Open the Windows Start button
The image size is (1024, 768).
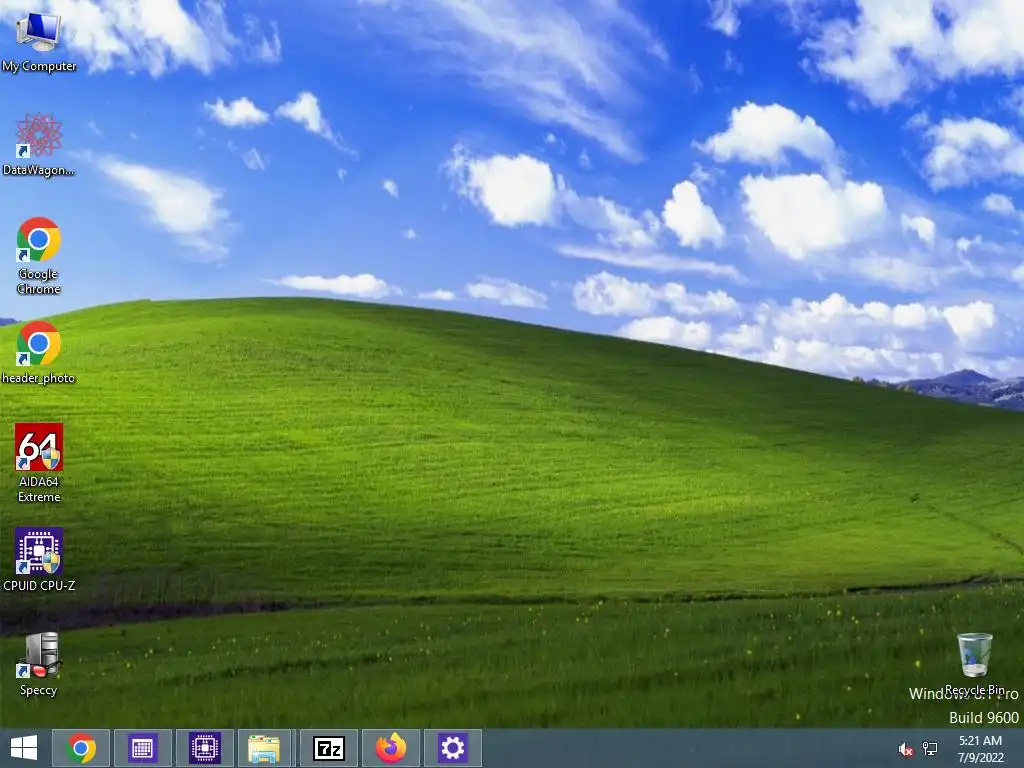(24, 748)
